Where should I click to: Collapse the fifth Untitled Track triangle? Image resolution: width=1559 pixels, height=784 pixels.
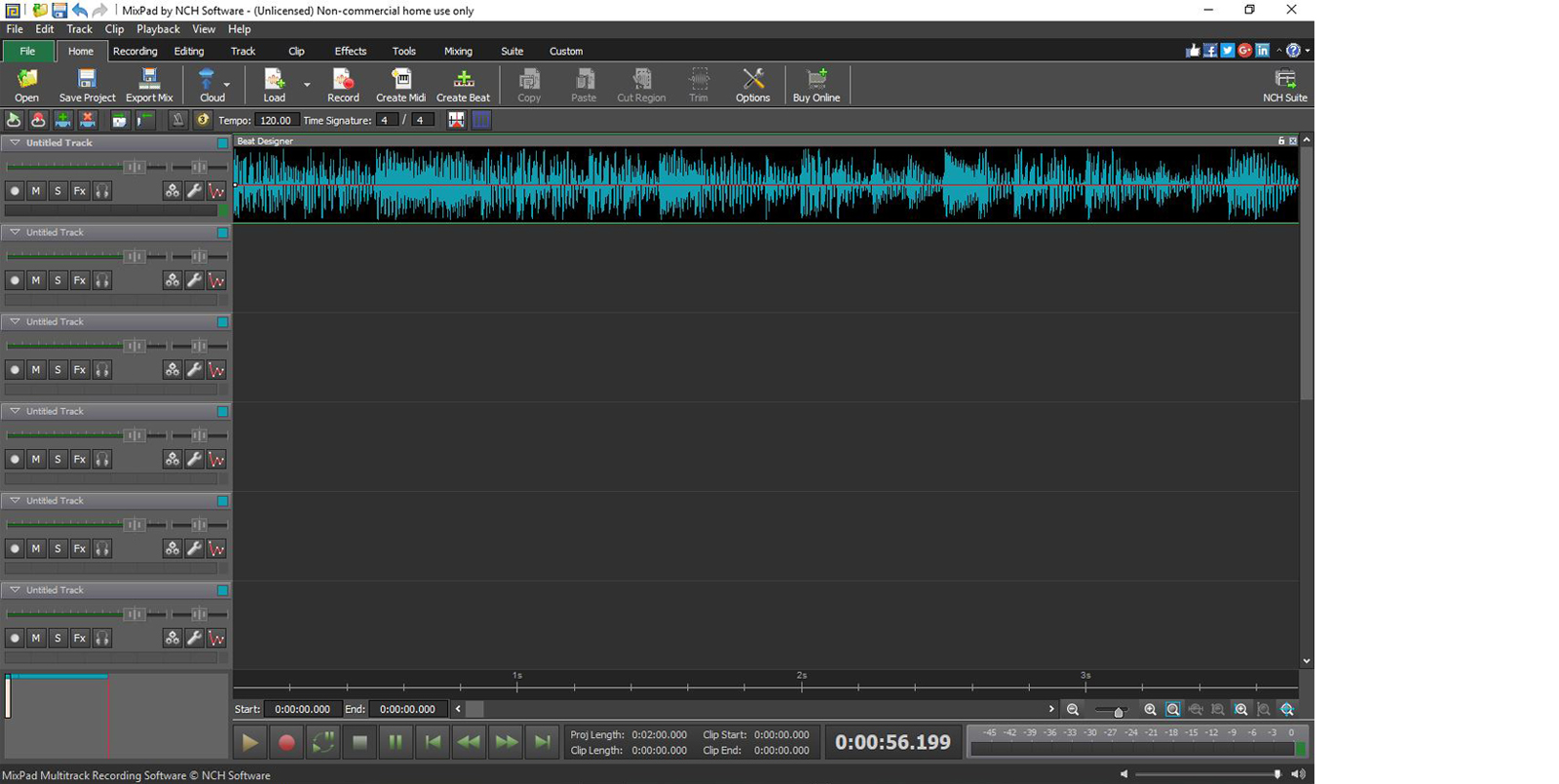(15, 501)
